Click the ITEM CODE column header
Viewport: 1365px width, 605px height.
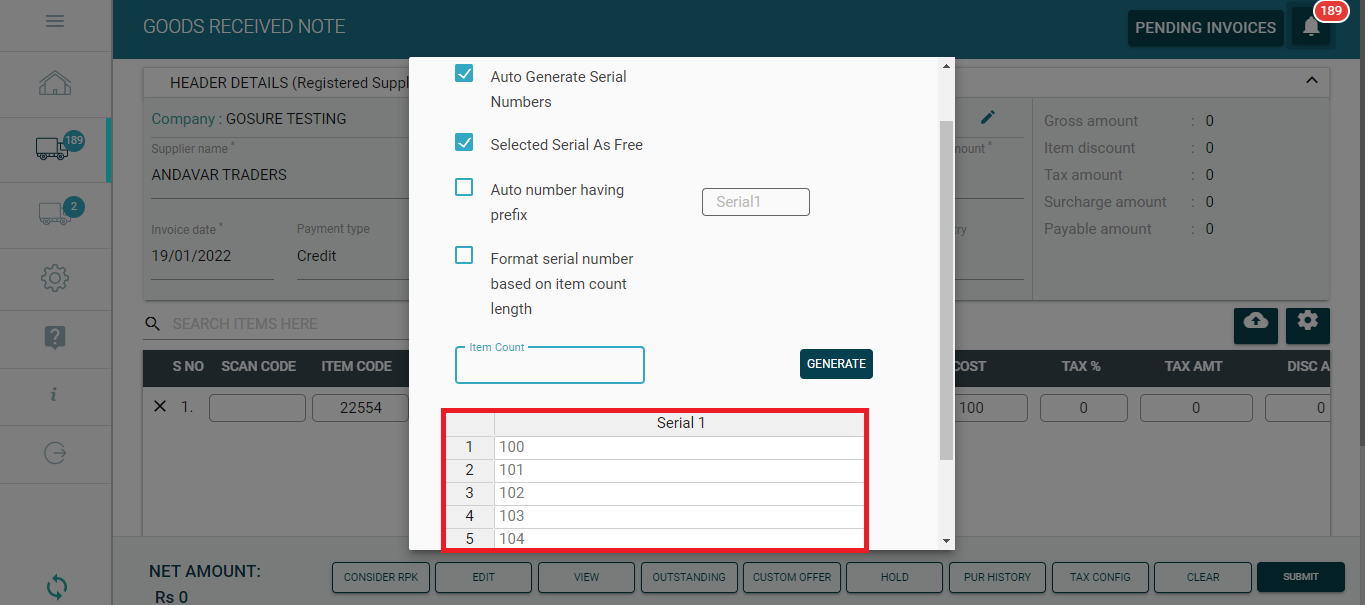point(356,366)
